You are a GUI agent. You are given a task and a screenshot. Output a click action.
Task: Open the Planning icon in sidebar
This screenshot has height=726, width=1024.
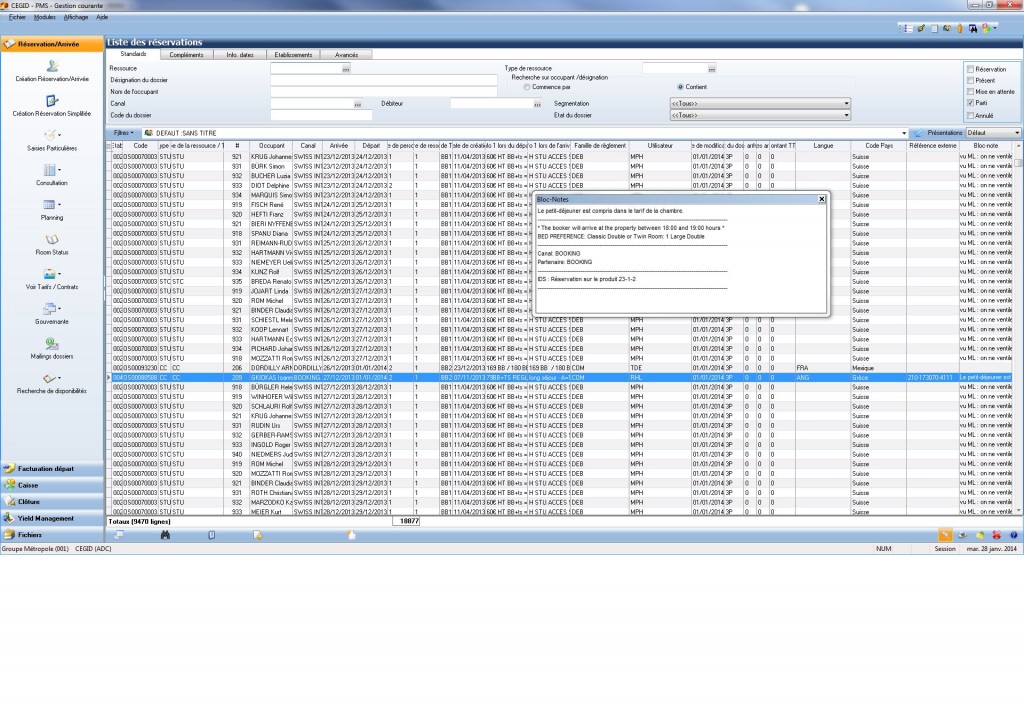(52, 205)
